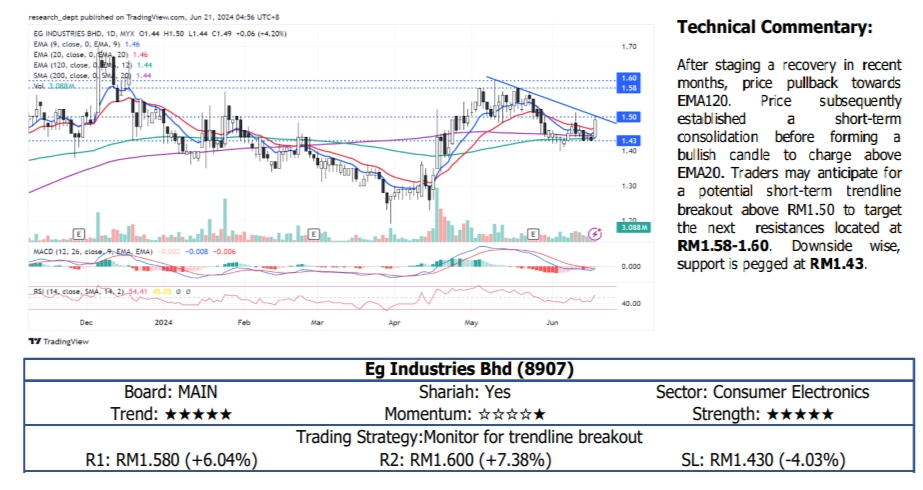Click the R1: RM1.580 target cell
The image size is (923, 490).
coord(173,460)
